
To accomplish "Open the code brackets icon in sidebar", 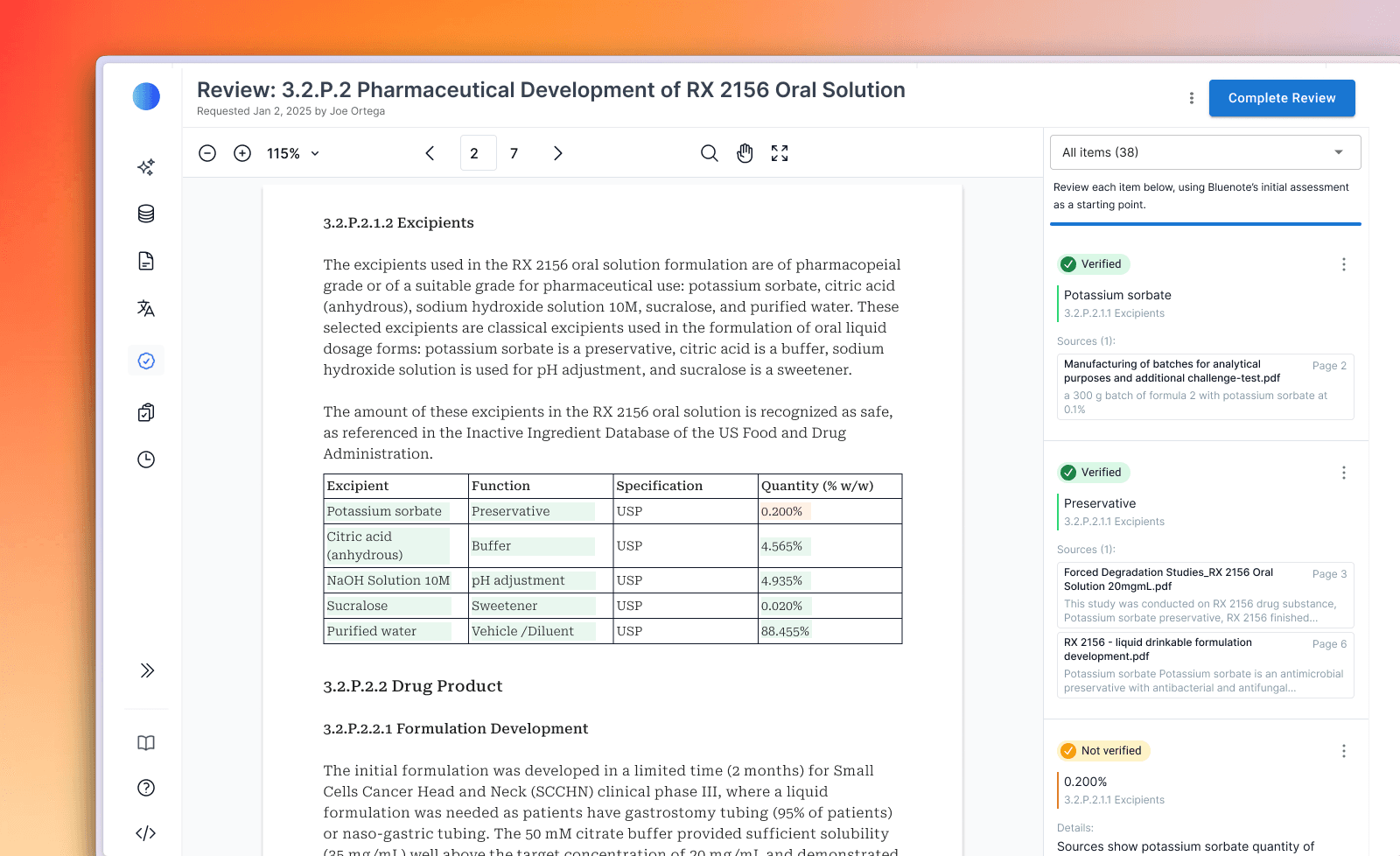I will tap(146, 833).
